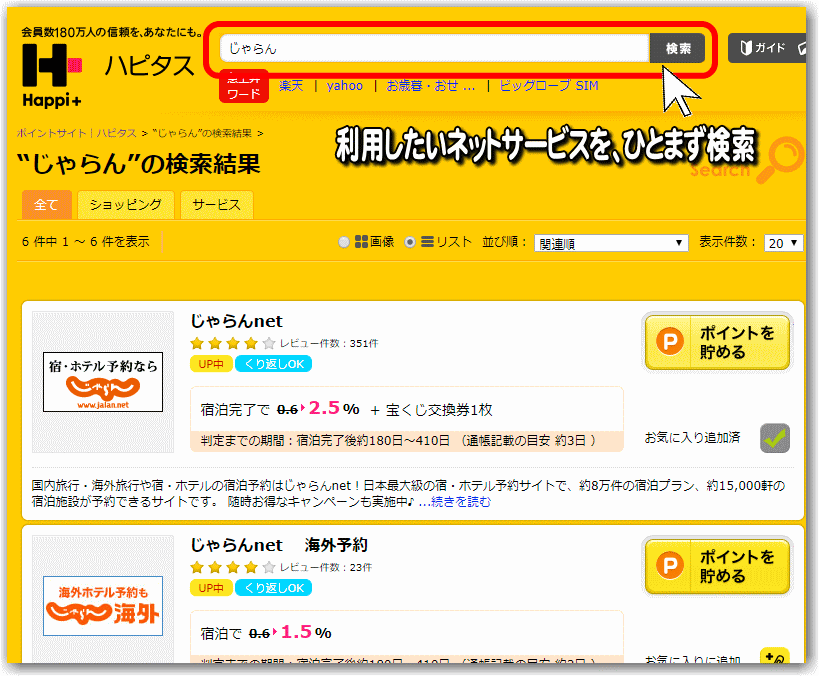Viewport: 819px width, 676px height.
Task: Click the search box containing じゃらん
Action: click(435, 49)
